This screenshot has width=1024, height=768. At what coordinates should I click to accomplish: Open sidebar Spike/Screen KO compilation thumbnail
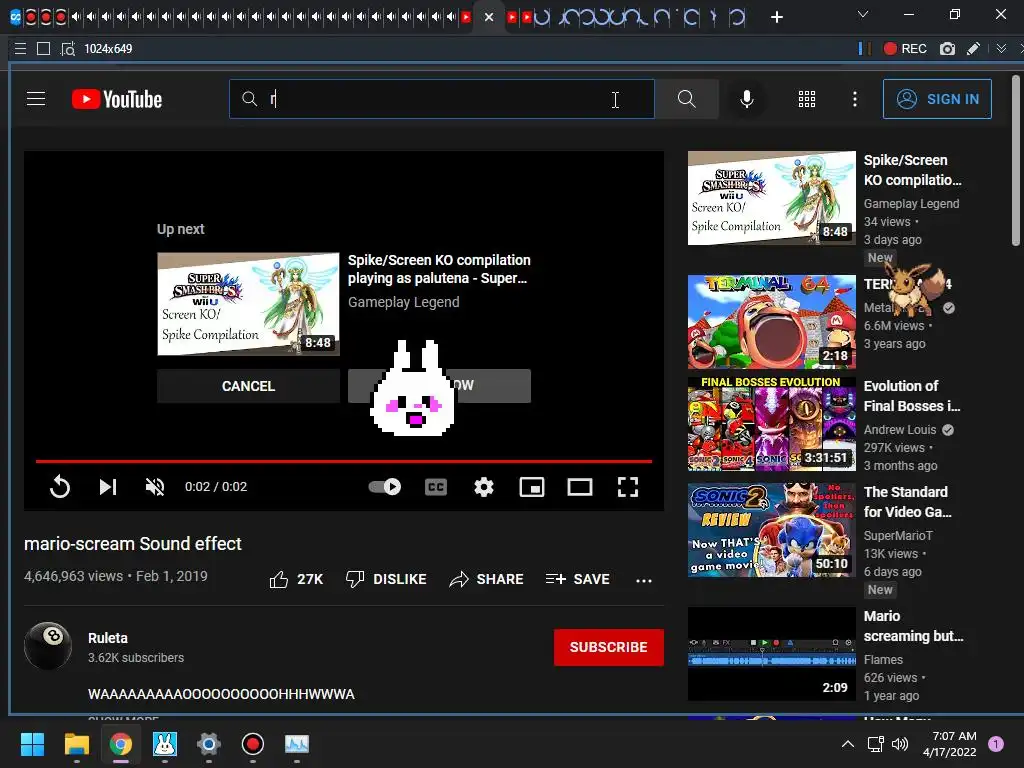click(771, 198)
